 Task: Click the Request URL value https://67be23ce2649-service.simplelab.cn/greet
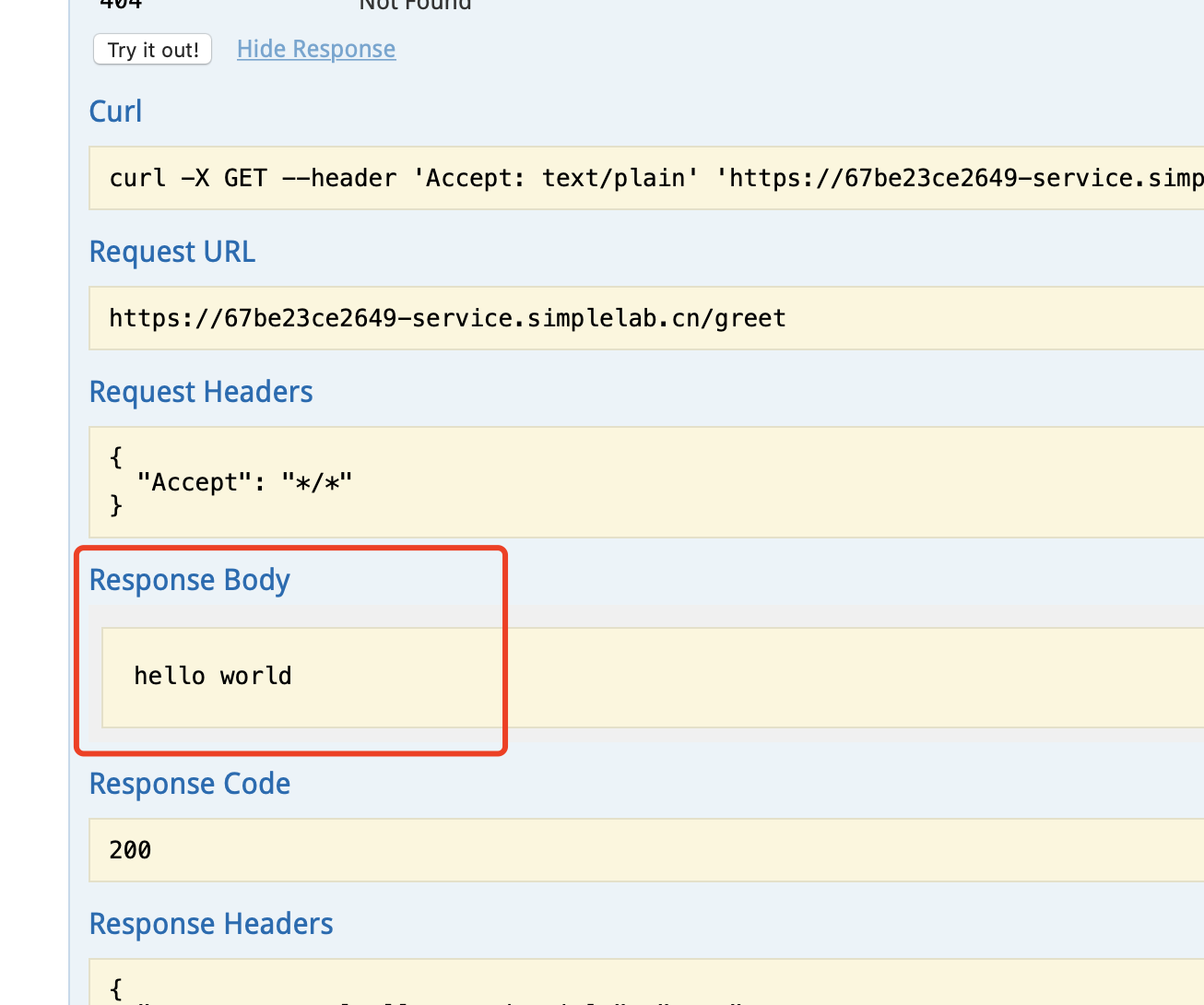pyautogui.click(x=447, y=318)
